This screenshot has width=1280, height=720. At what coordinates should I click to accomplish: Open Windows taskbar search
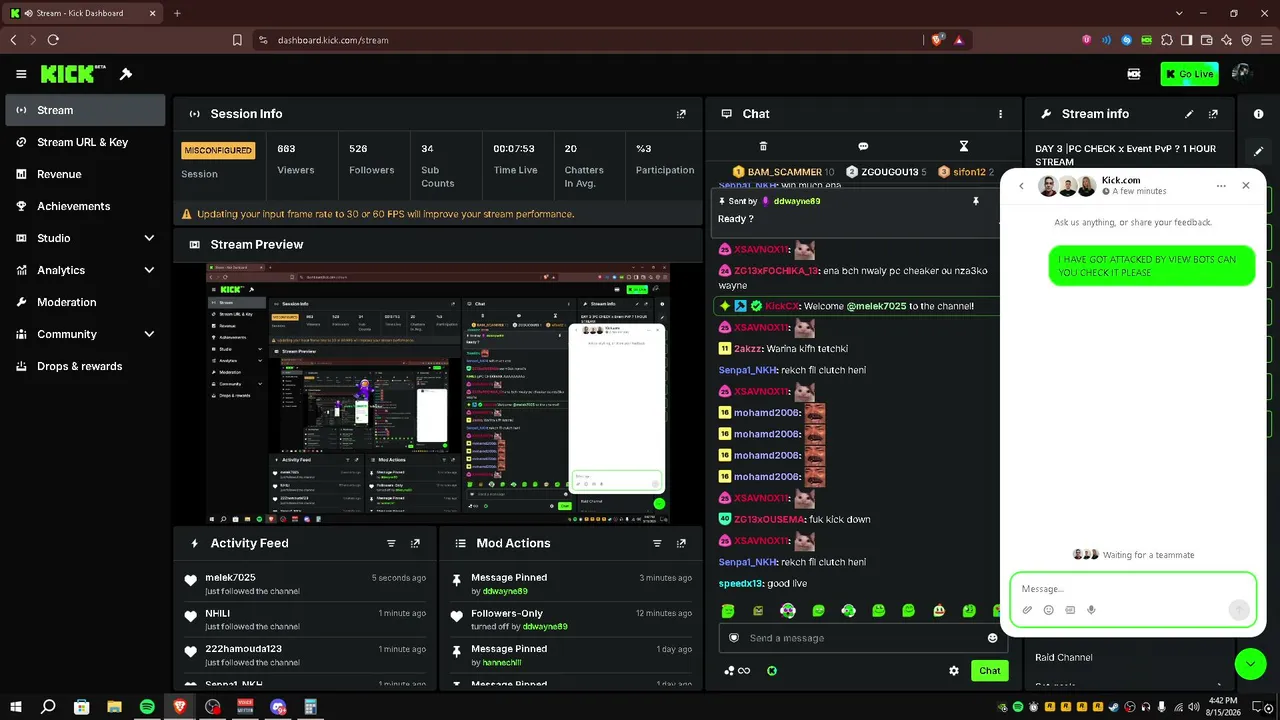tap(48, 707)
